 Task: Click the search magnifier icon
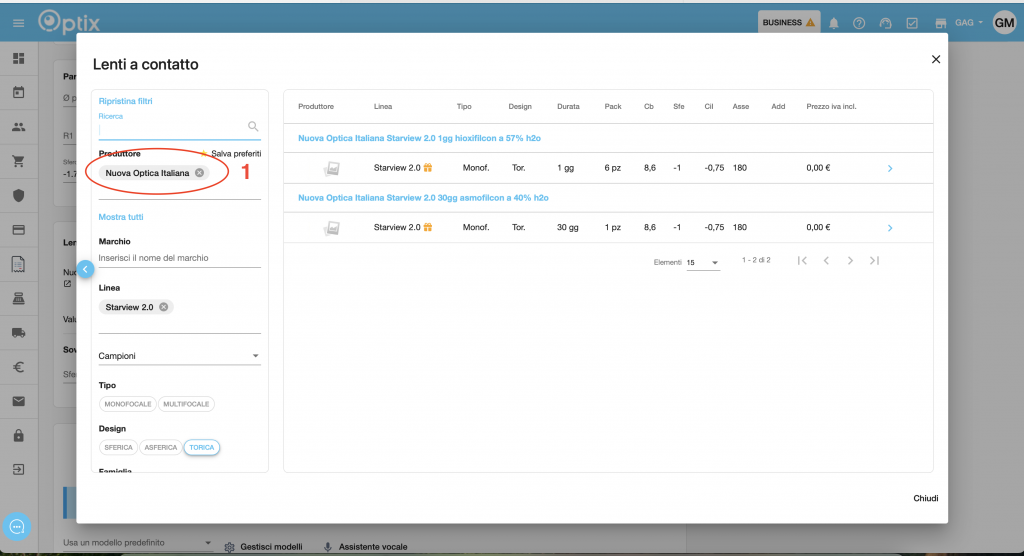(x=253, y=126)
